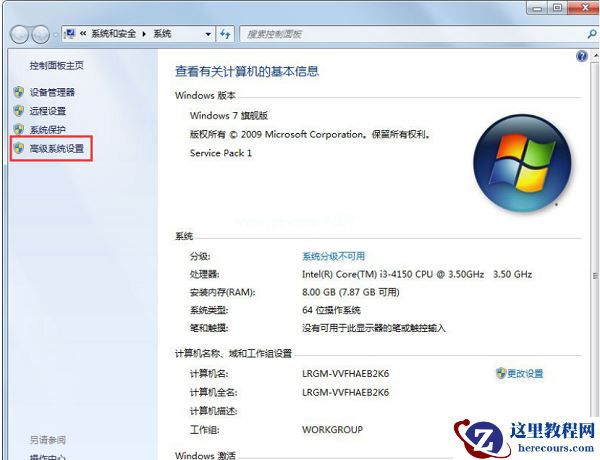Click shield icon beside 高级系统设置
Image resolution: width=600 pixels, height=460 pixels.
18,148
